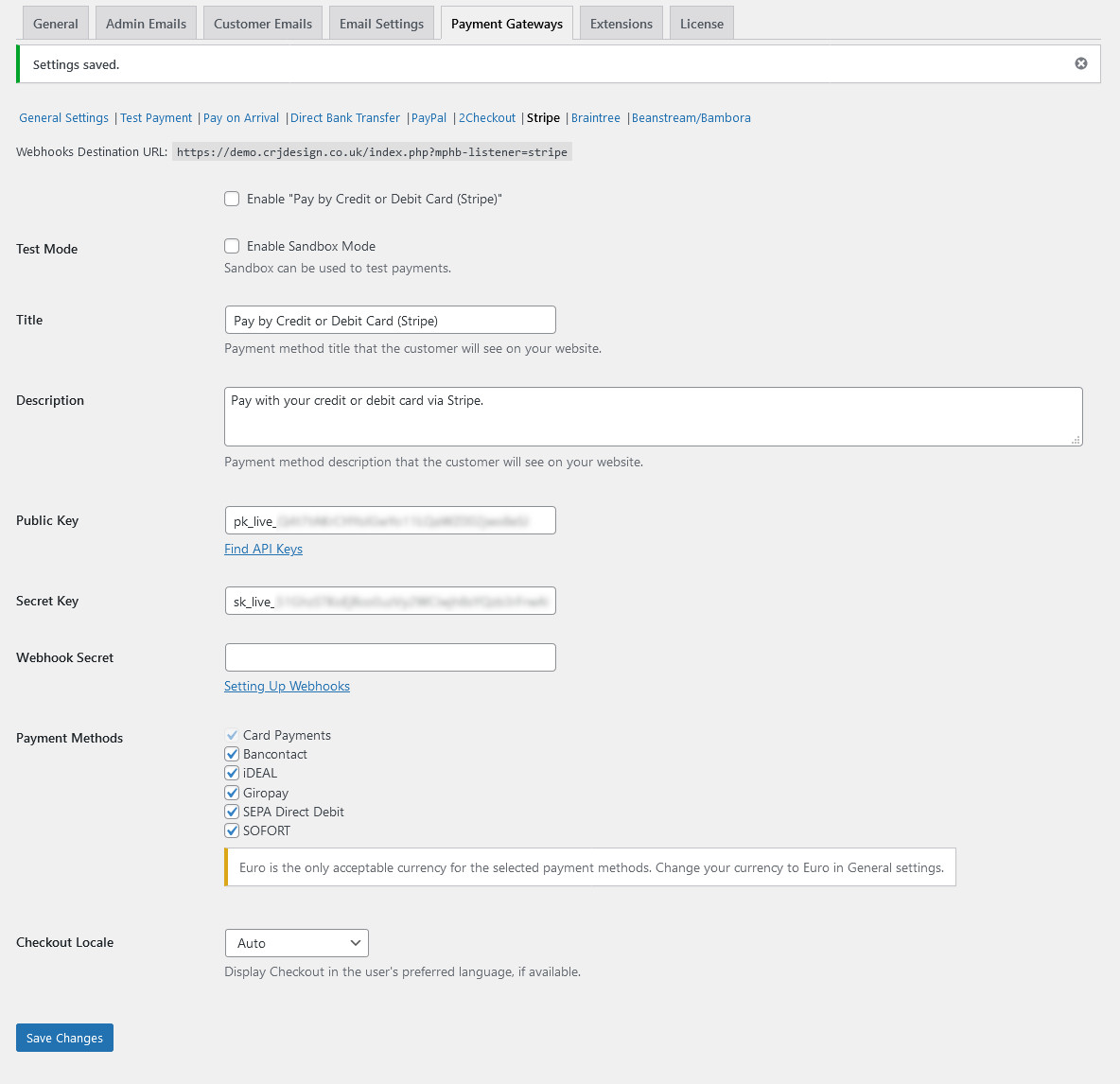Uncheck the iDEAL payment method
The height and width of the screenshot is (1084, 1120).
click(x=232, y=773)
